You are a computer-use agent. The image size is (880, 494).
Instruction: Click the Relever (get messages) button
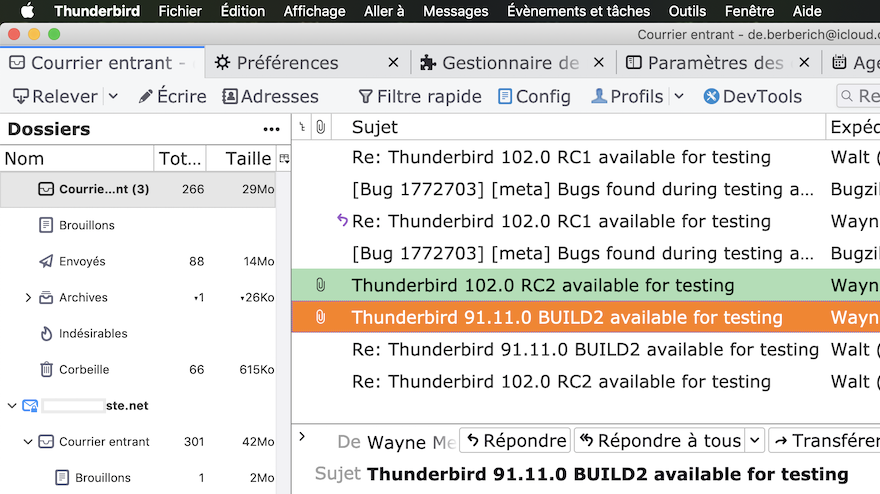pyautogui.click(x=54, y=97)
